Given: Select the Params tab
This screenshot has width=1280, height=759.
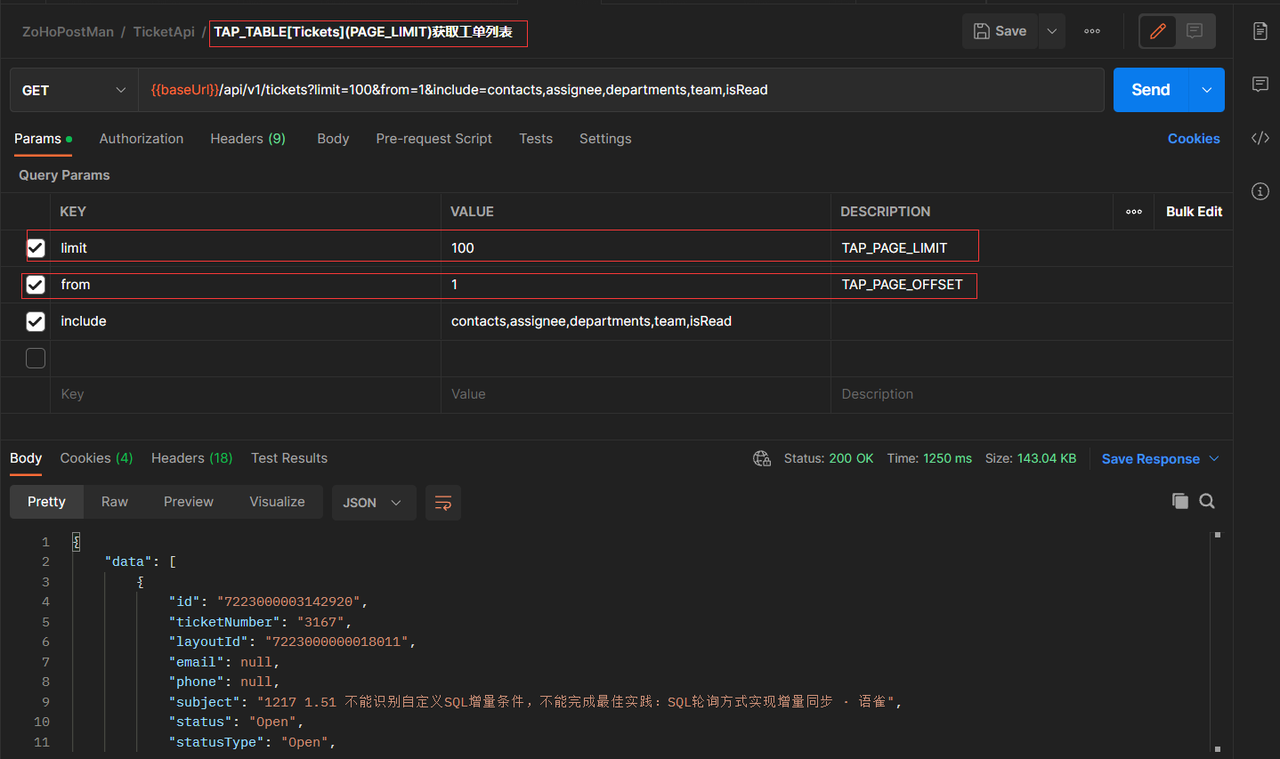Looking at the screenshot, I should [43, 139].
